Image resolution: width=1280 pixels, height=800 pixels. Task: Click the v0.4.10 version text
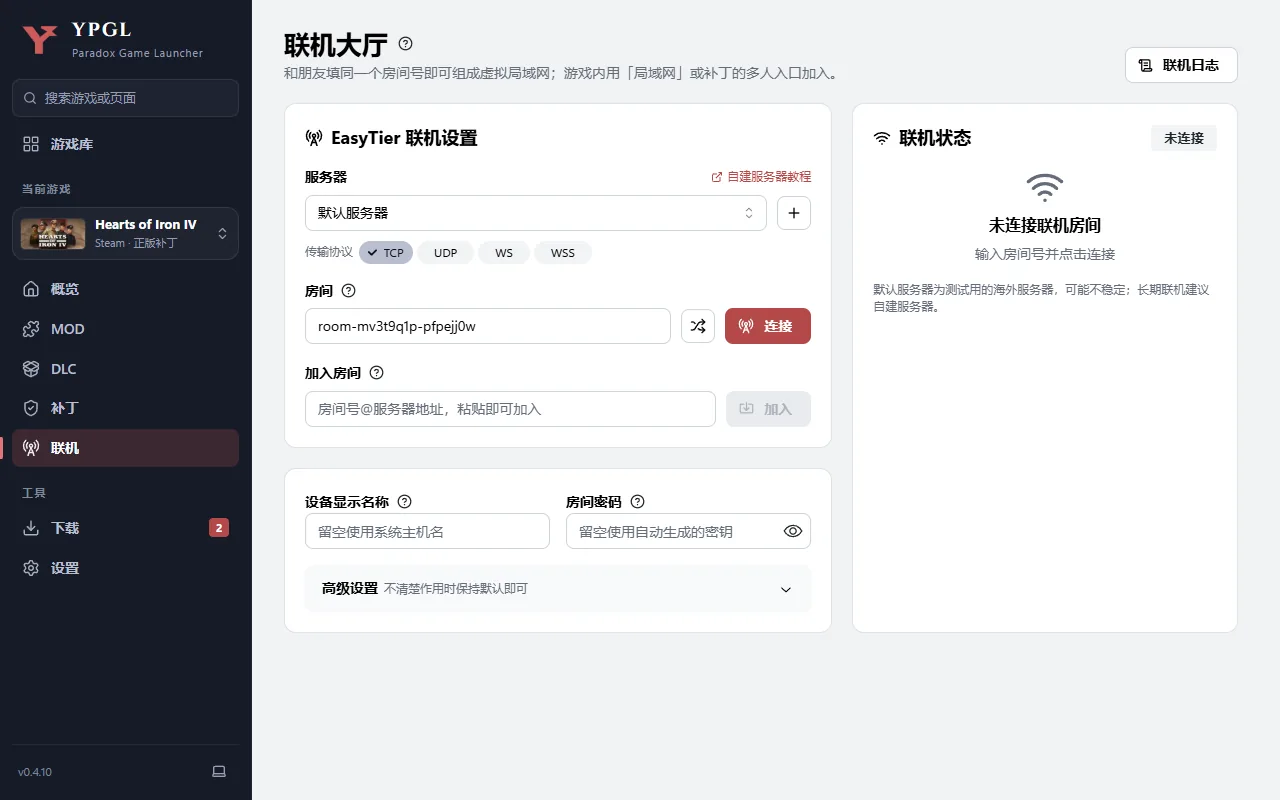pyautogui.click(x=35, y=772)
